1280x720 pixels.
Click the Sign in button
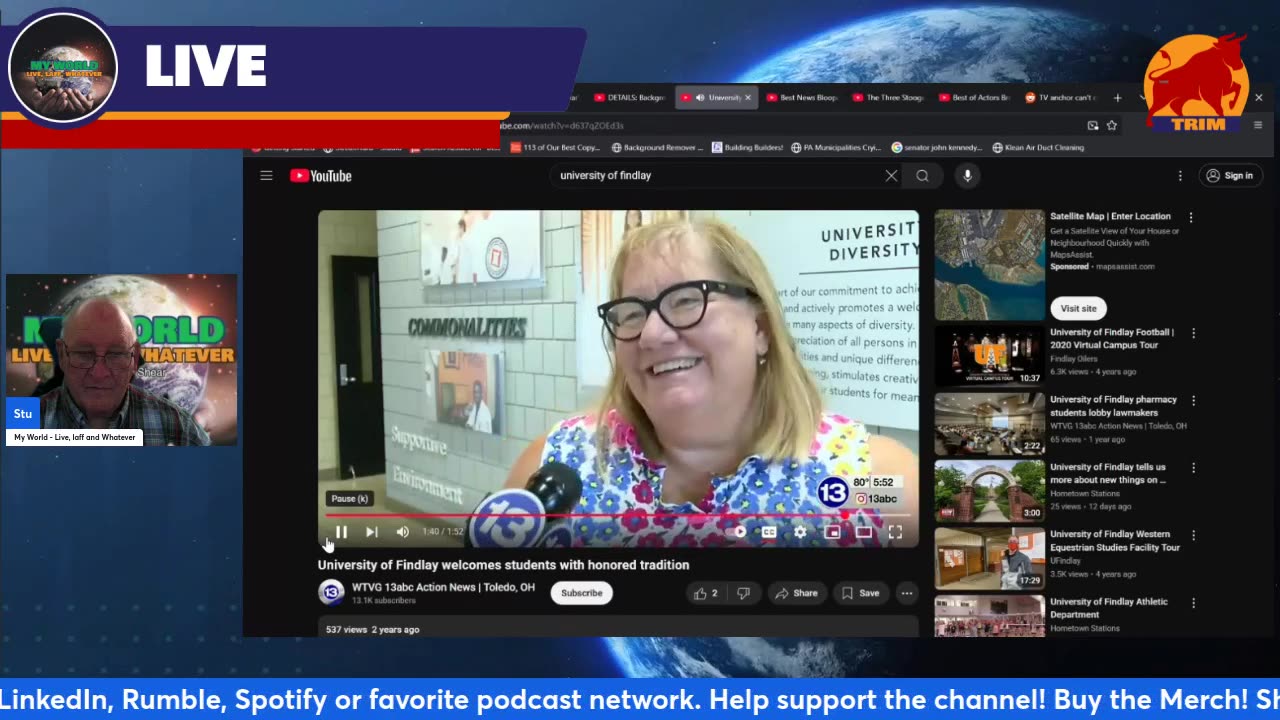[x=1230, y=175]
